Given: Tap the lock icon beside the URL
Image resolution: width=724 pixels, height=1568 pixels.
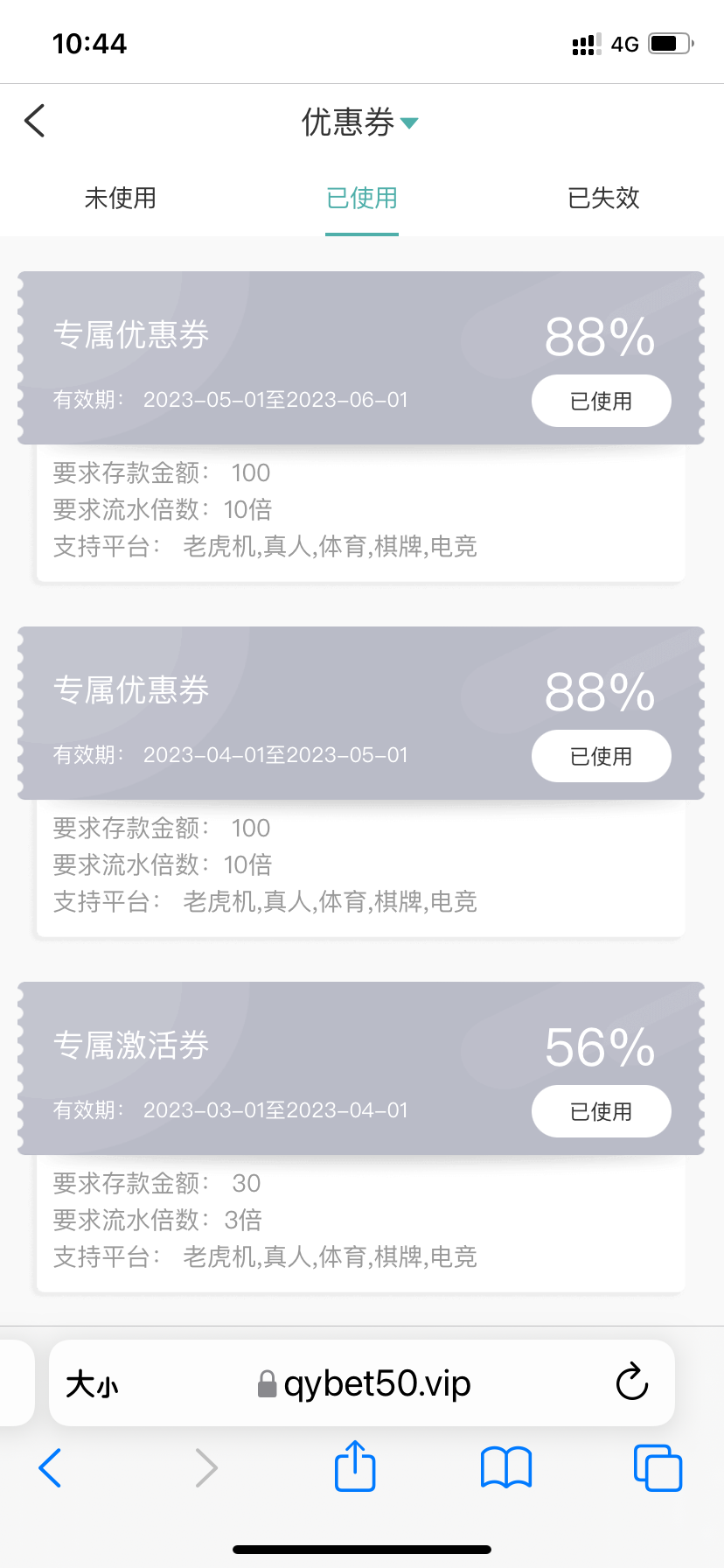Looking at the screenshot, I should click(267, 1384).
